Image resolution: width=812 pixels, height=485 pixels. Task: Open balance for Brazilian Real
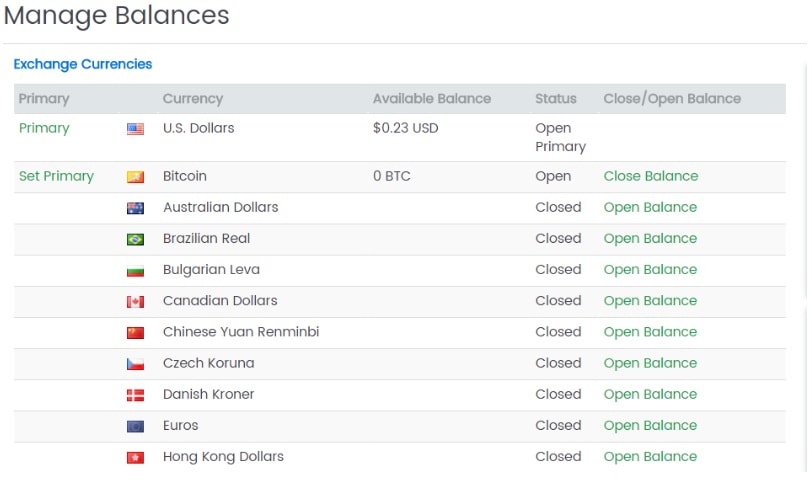point(650,238)
